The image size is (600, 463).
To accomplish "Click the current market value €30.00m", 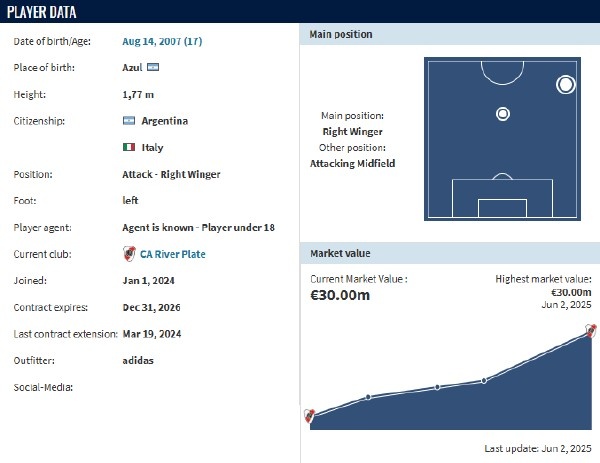I will point(340,295).
